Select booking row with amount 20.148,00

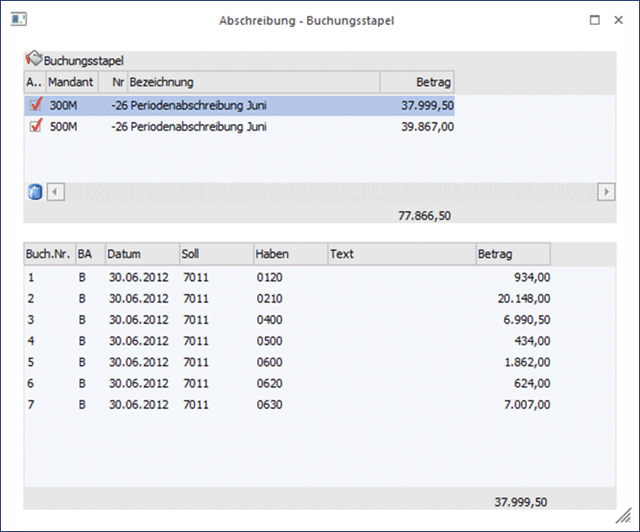point(288,298)
